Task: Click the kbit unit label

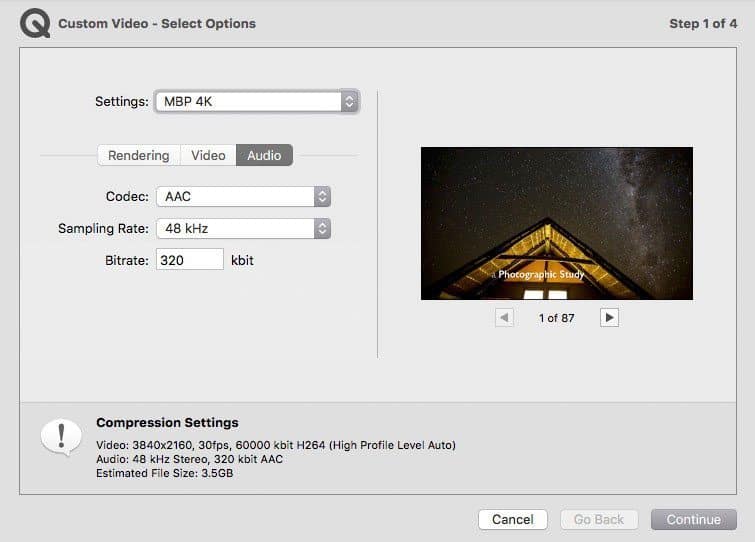Action: 242,260
